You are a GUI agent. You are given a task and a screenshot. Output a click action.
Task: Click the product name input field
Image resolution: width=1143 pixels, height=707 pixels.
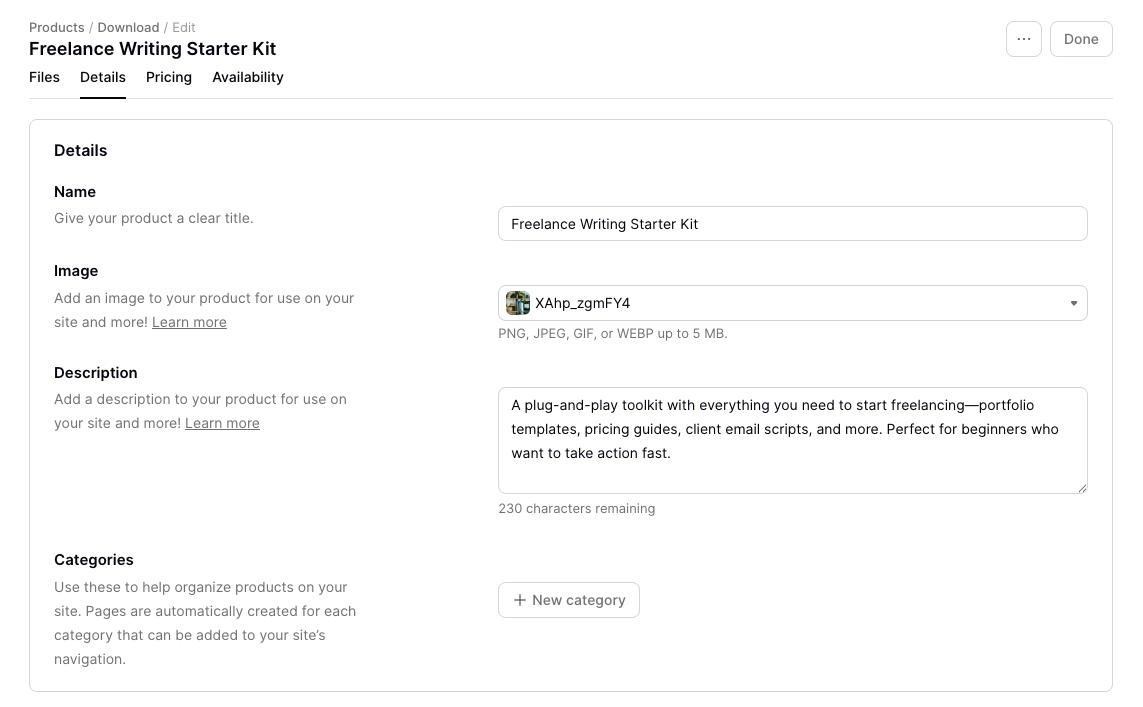792,223
